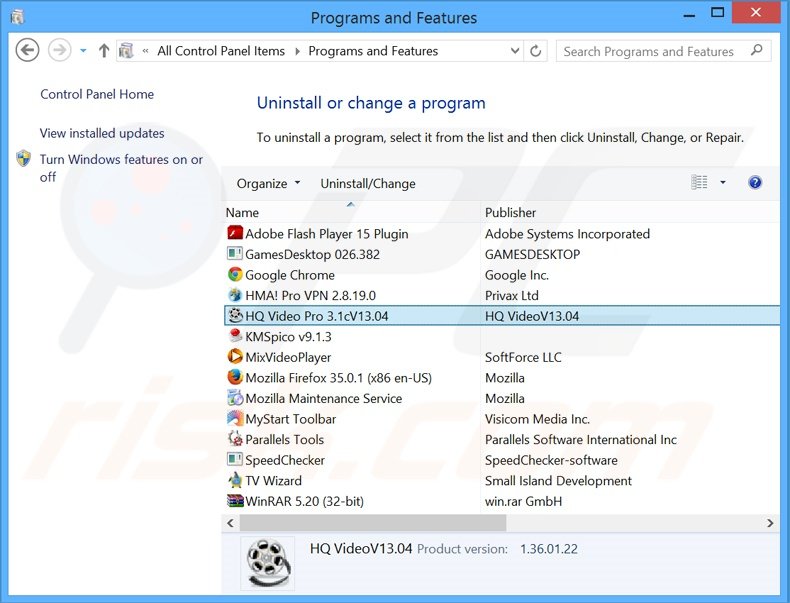
Task: Click publisher Privax Ltd
Action: click(x=511, y=295)
